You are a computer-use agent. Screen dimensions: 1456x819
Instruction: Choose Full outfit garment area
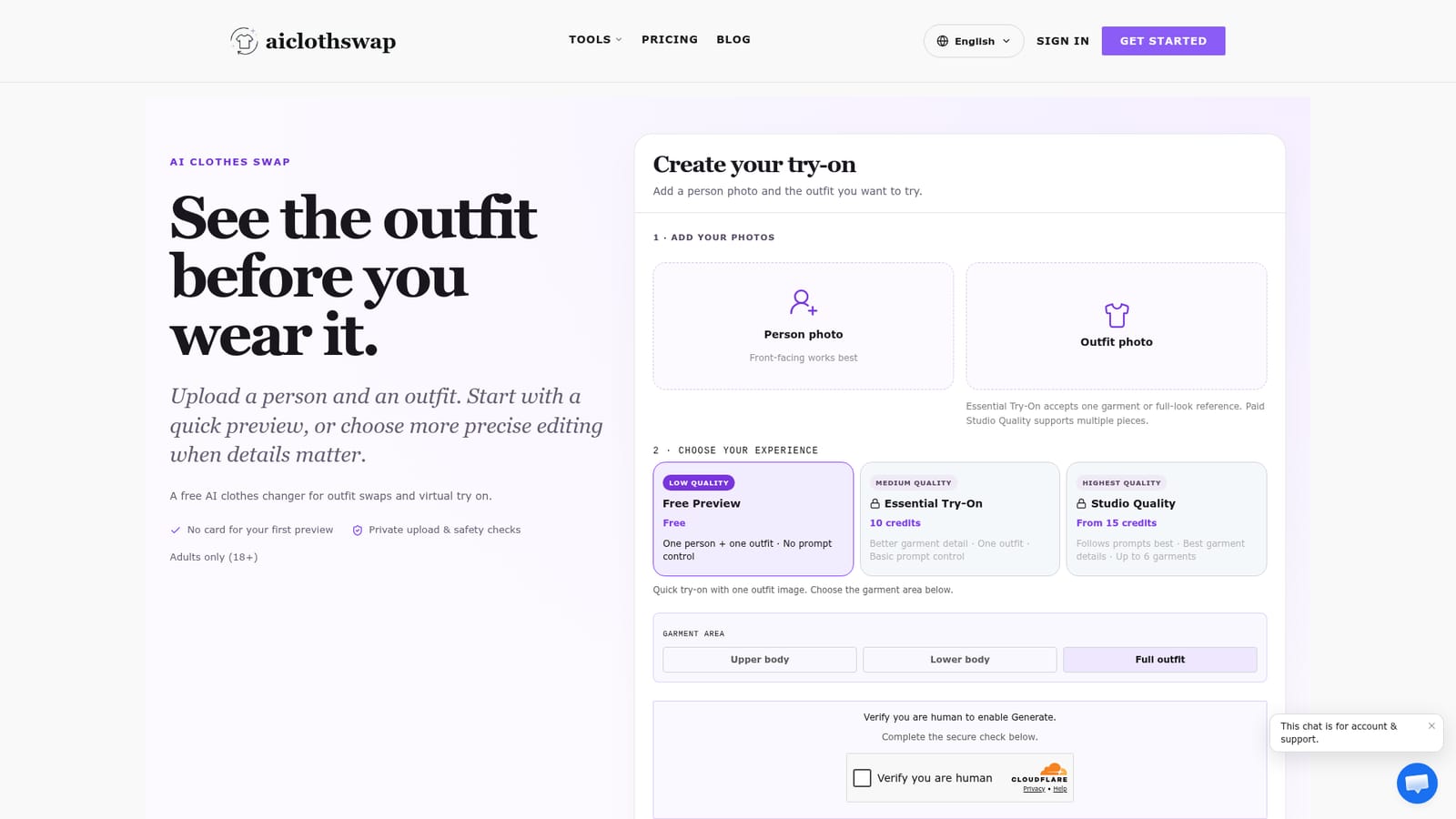click(x=1160, y=660)
